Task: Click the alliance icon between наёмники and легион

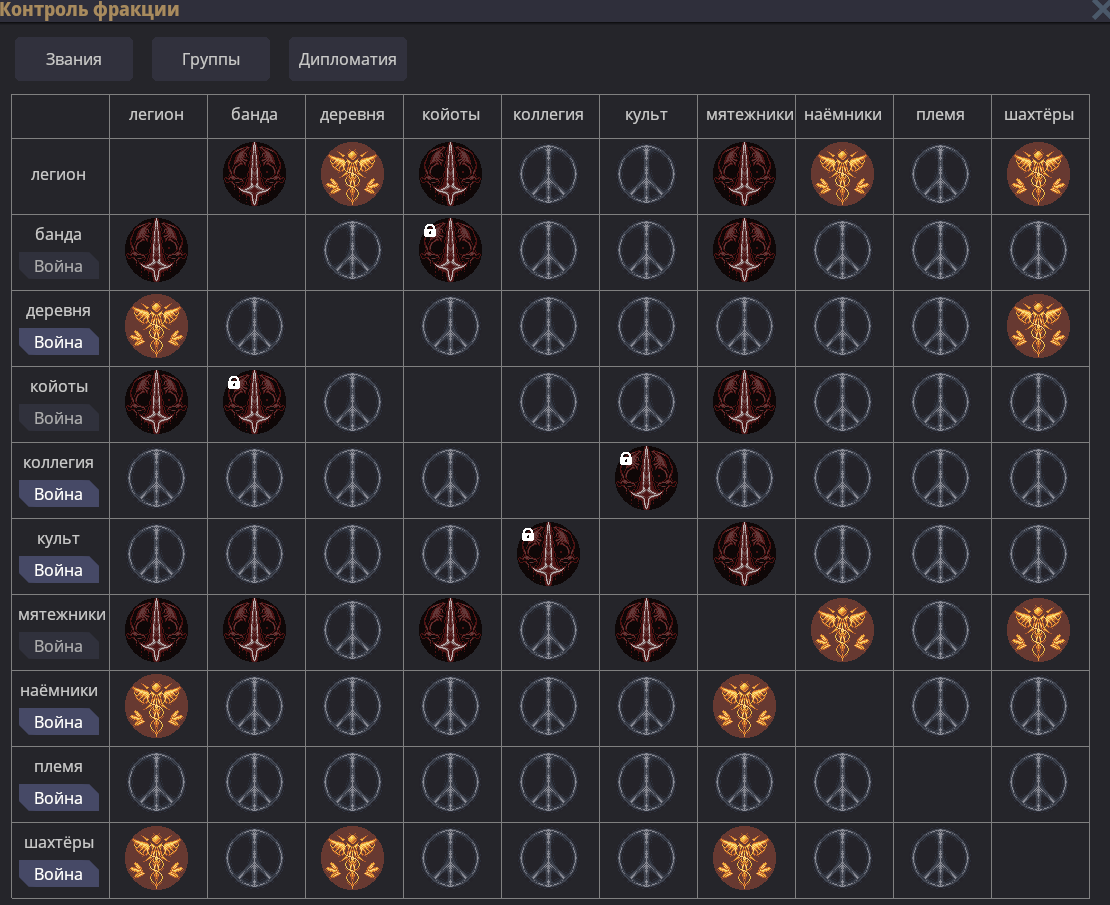Action: [x=157, y=707]
